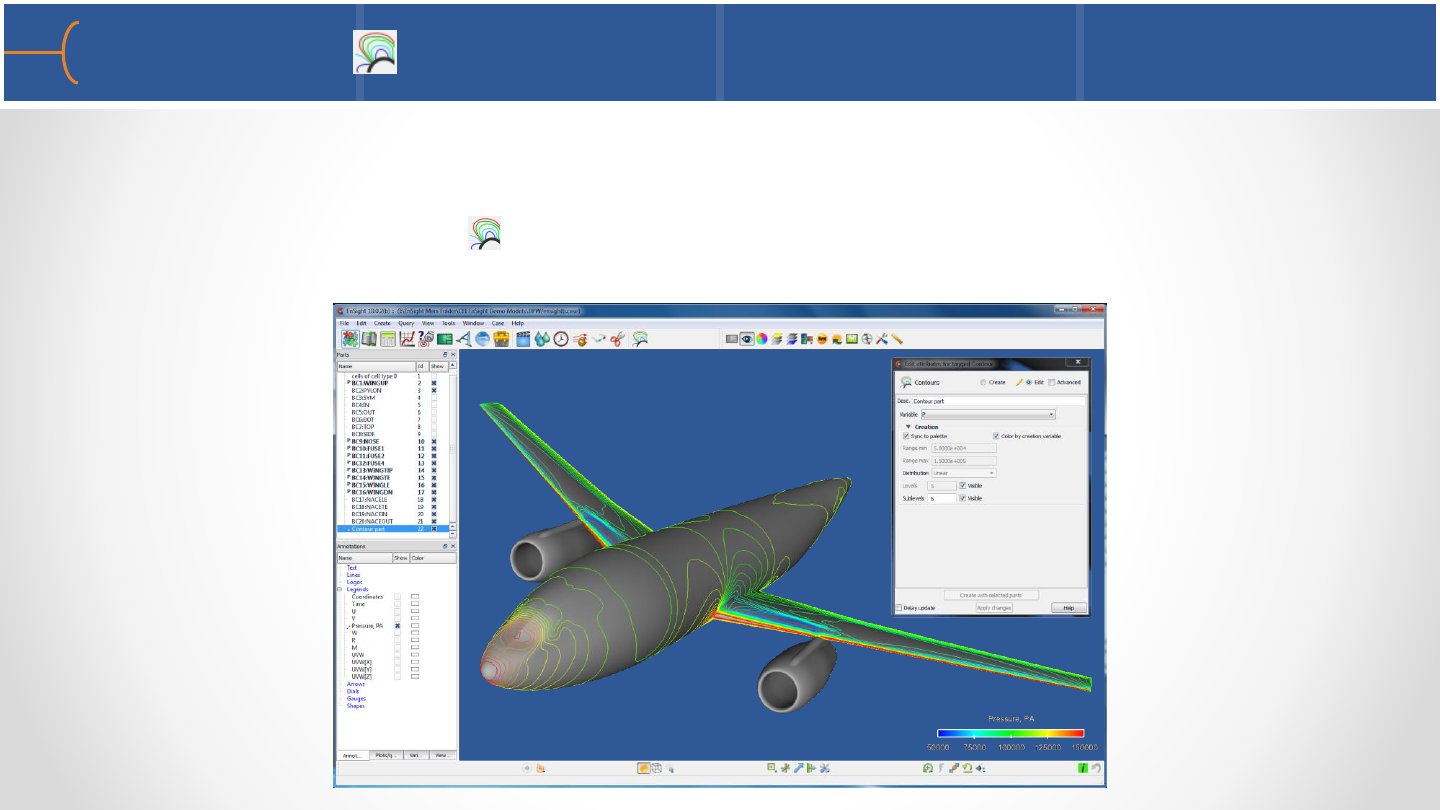Click the Desc. text field

coord(999,401)
